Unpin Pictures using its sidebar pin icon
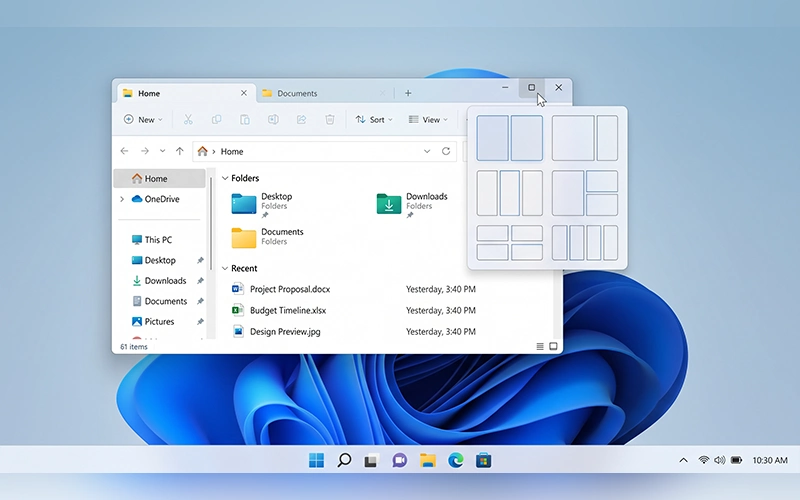This screenshot has height=500, width=800. [200, 321]
